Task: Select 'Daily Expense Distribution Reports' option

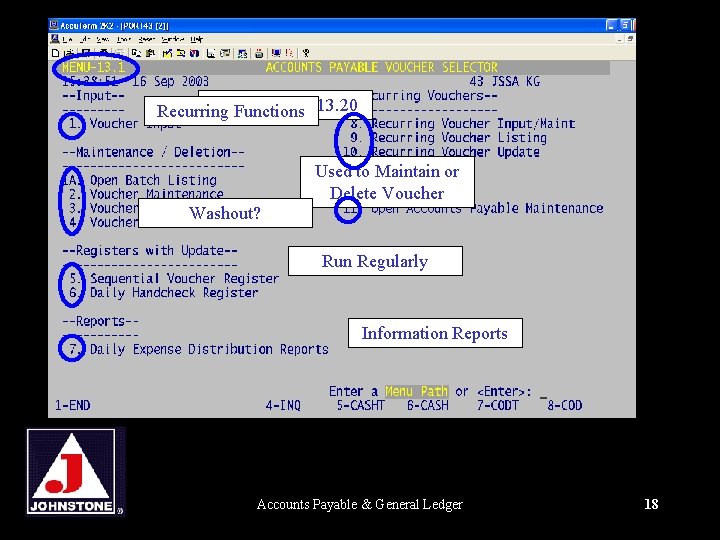Action: pyautogui.click(x=209, y=349)
